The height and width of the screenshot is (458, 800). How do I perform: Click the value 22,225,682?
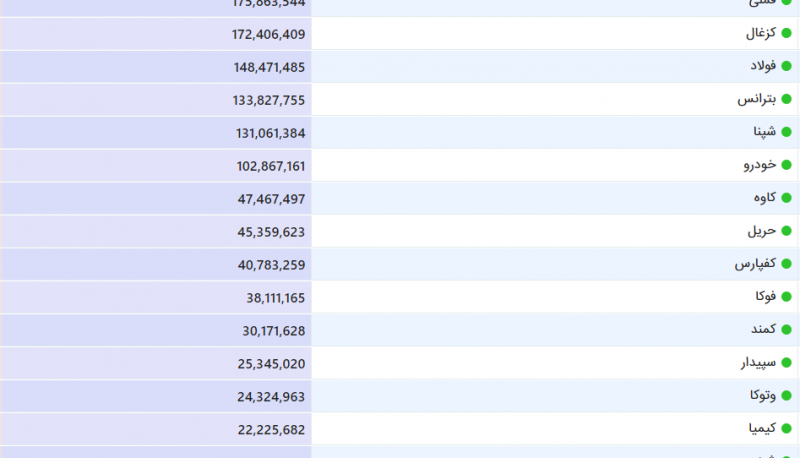point(271,430)
